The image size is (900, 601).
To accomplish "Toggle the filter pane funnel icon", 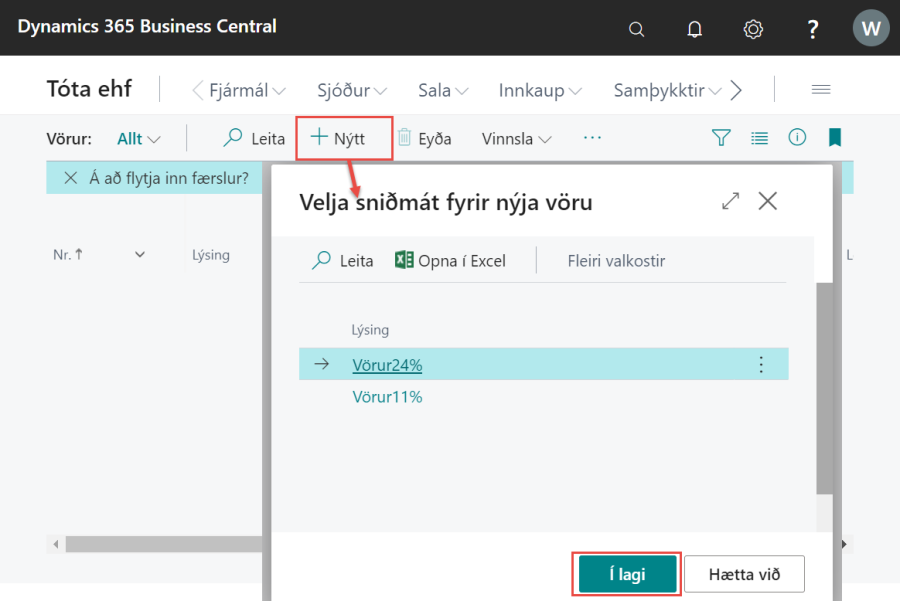I will click(721, 138).
